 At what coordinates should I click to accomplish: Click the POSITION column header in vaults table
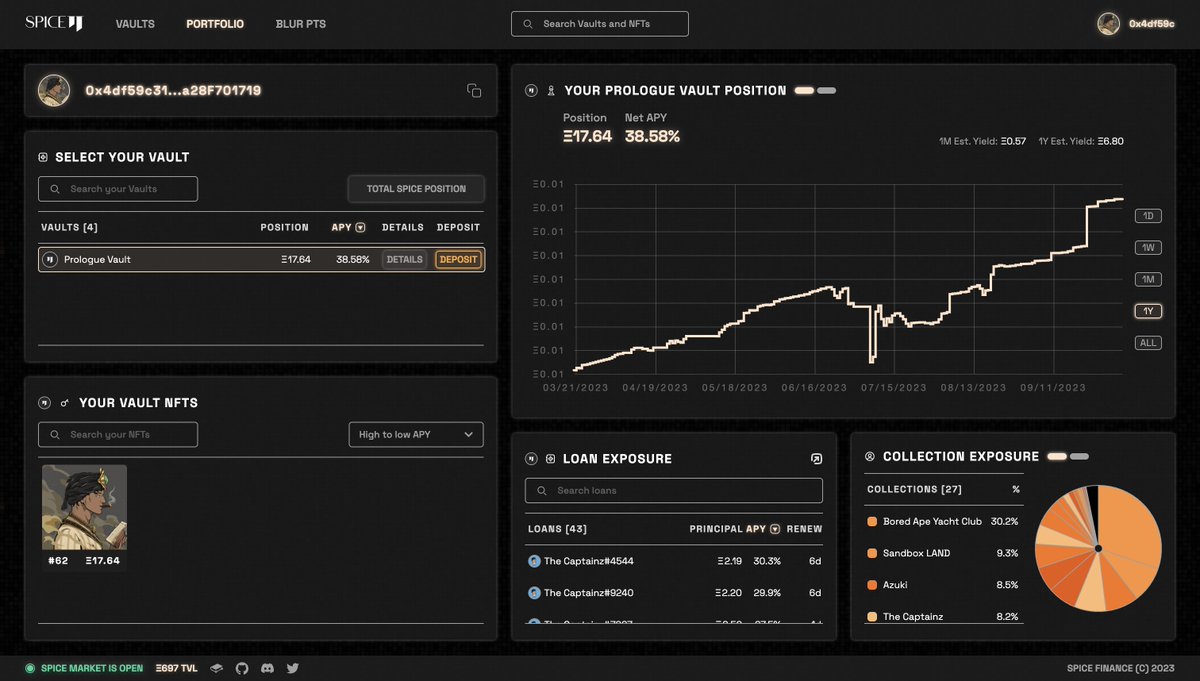(285, 228)
